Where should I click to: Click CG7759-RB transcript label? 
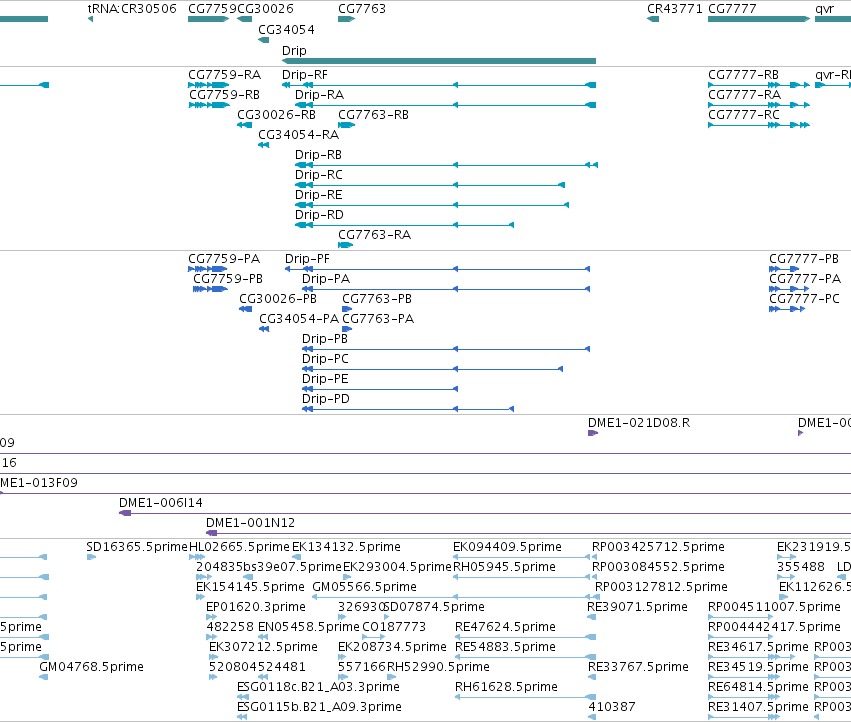[224, 94]
